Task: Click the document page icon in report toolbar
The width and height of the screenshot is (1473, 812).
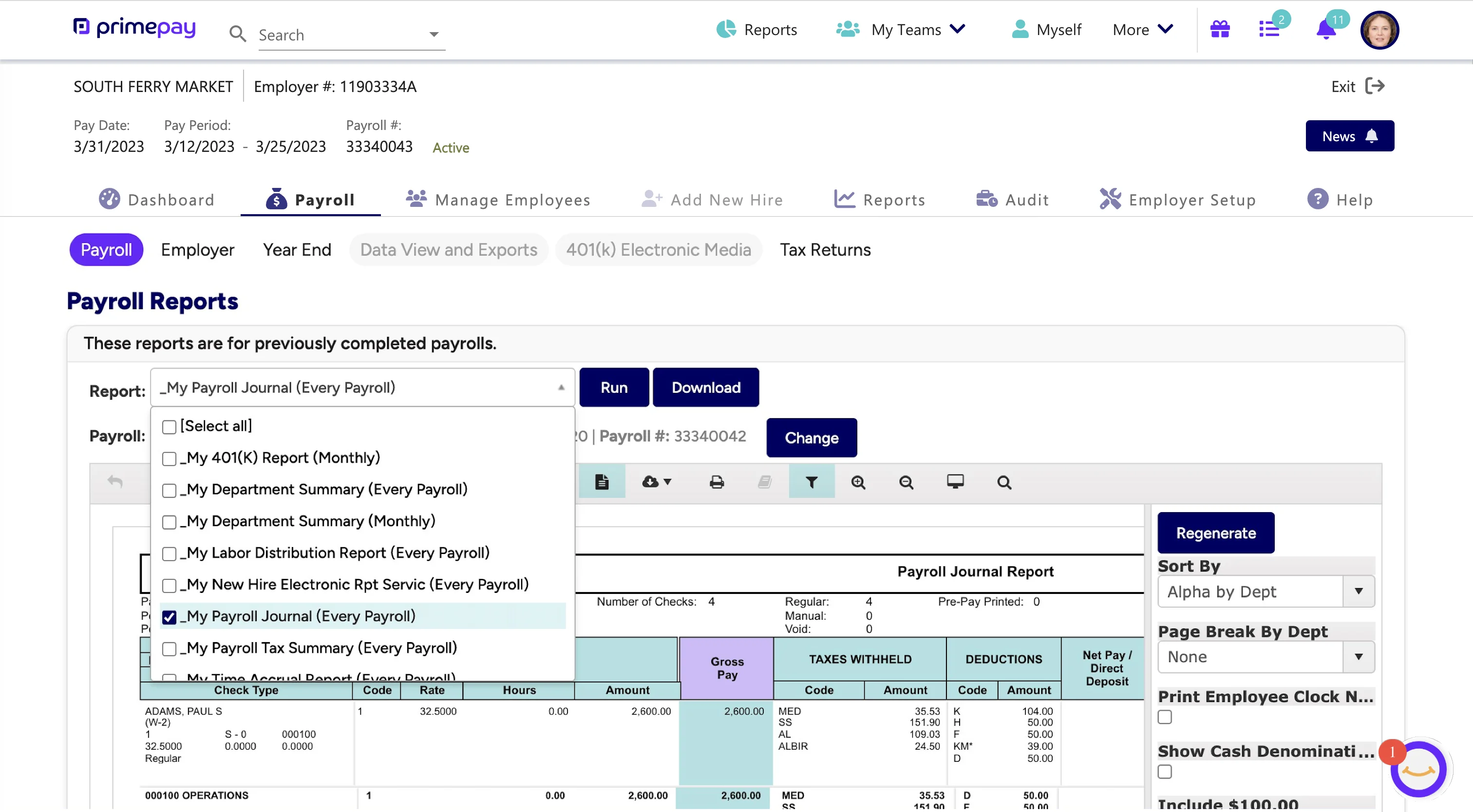Action: coord(602,482)
